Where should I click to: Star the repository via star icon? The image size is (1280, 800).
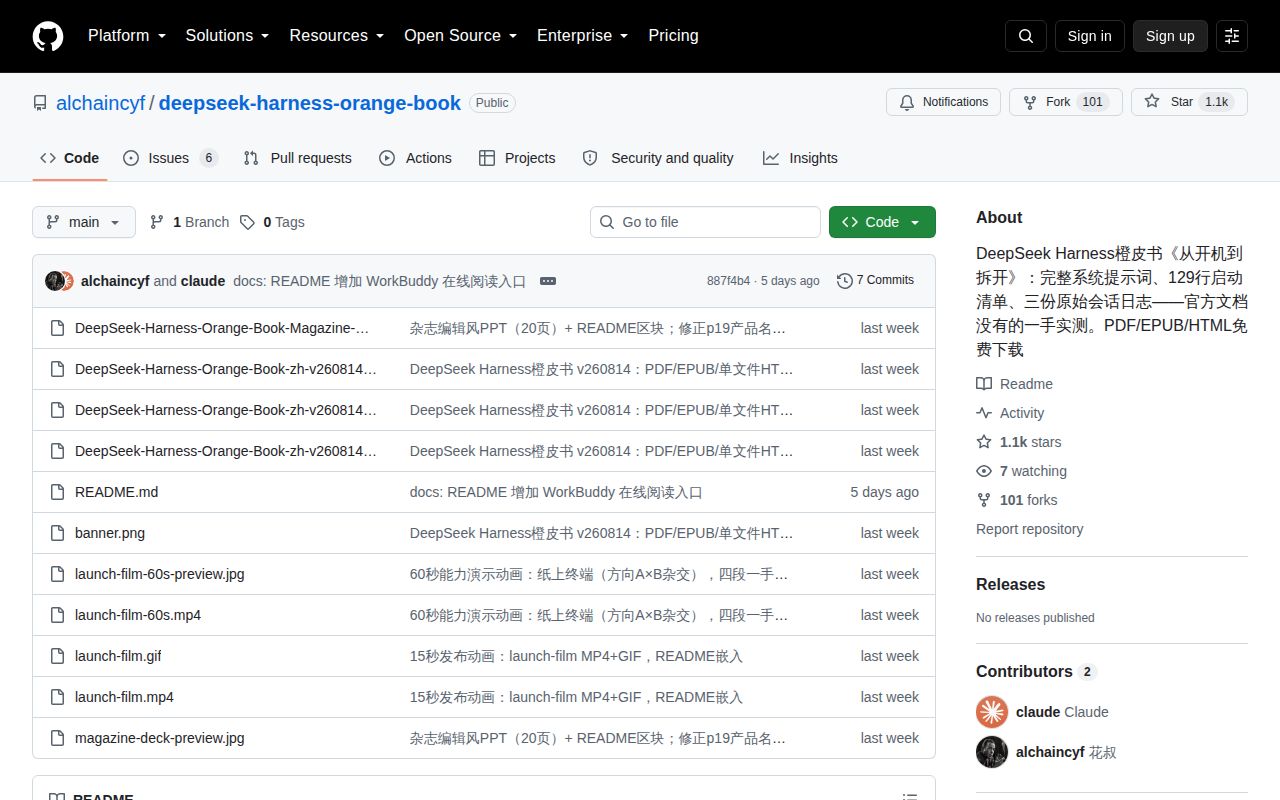(x=1152, y=102)
